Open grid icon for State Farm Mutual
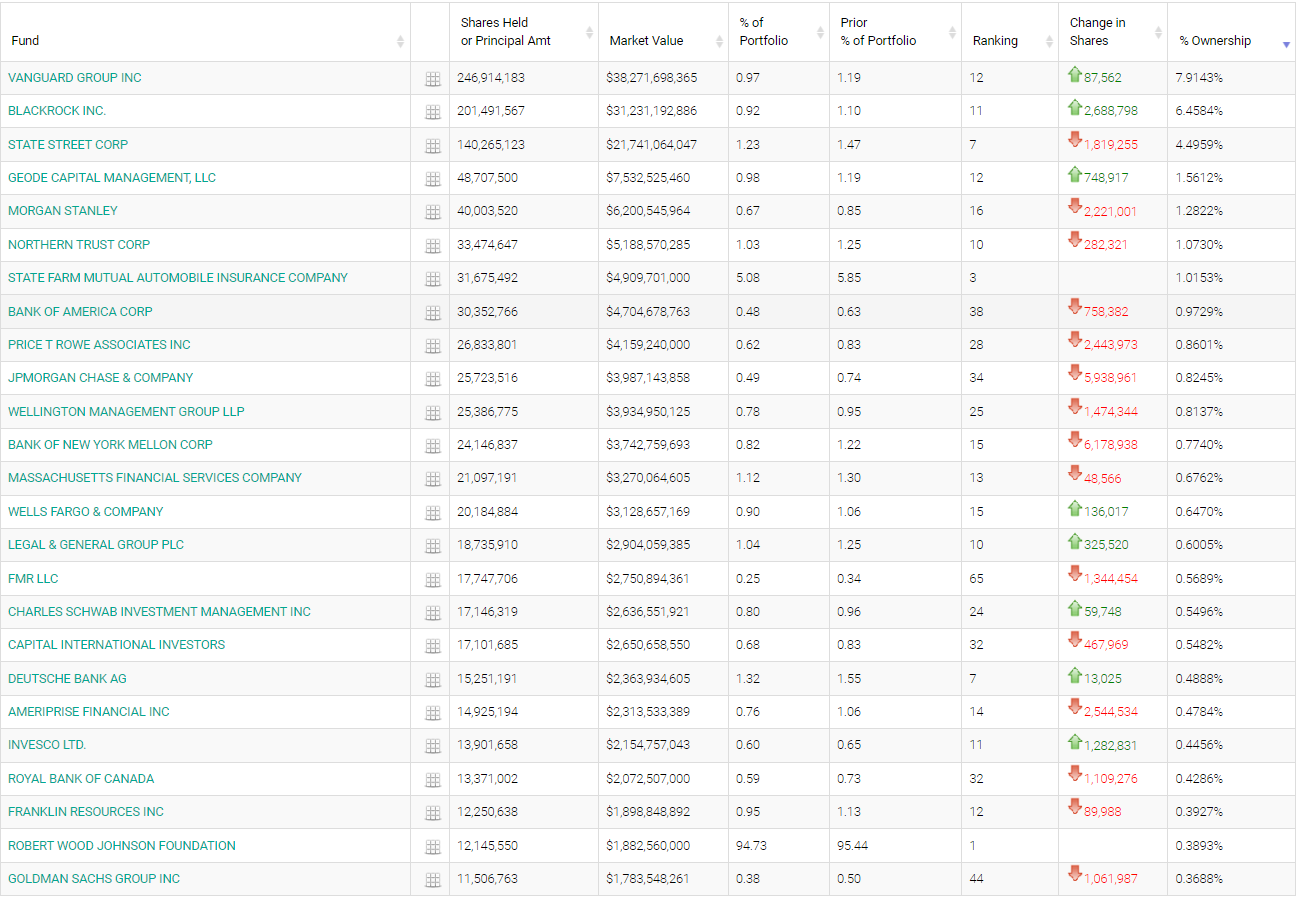Screen dimensions: 1296x897 pyautogui.click(x=433, y=279)
